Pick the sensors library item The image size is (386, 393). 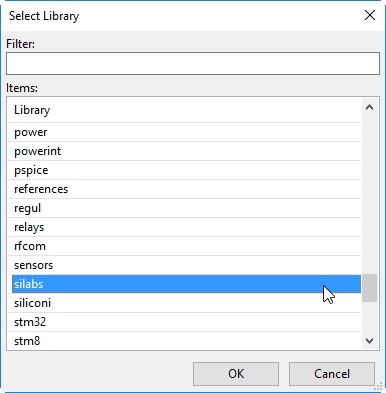[x=184, y=265]
